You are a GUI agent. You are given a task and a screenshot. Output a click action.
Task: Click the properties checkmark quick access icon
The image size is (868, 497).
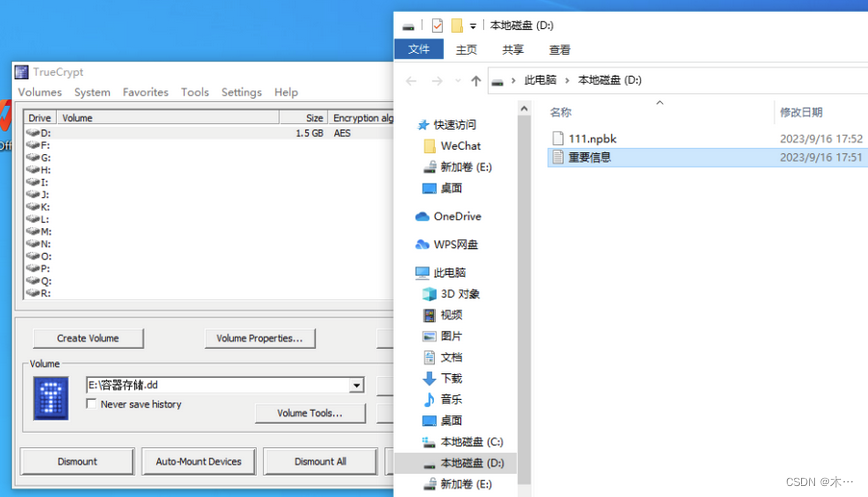pos(437,25)
